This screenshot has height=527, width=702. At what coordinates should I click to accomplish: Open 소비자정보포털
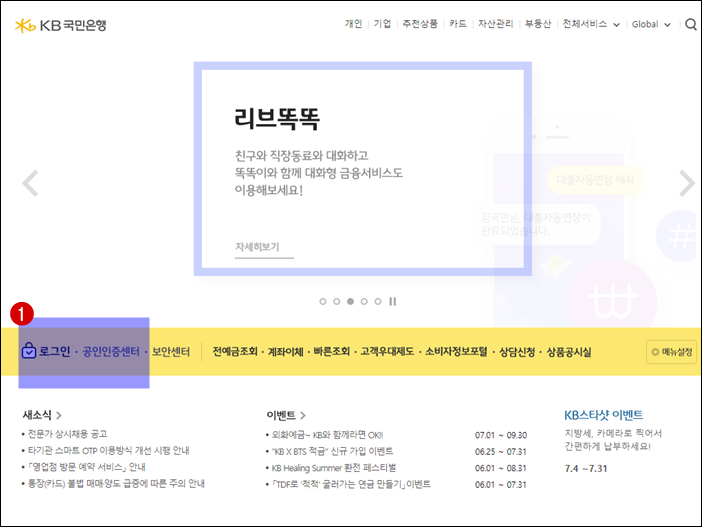click(x=456, y=351)
